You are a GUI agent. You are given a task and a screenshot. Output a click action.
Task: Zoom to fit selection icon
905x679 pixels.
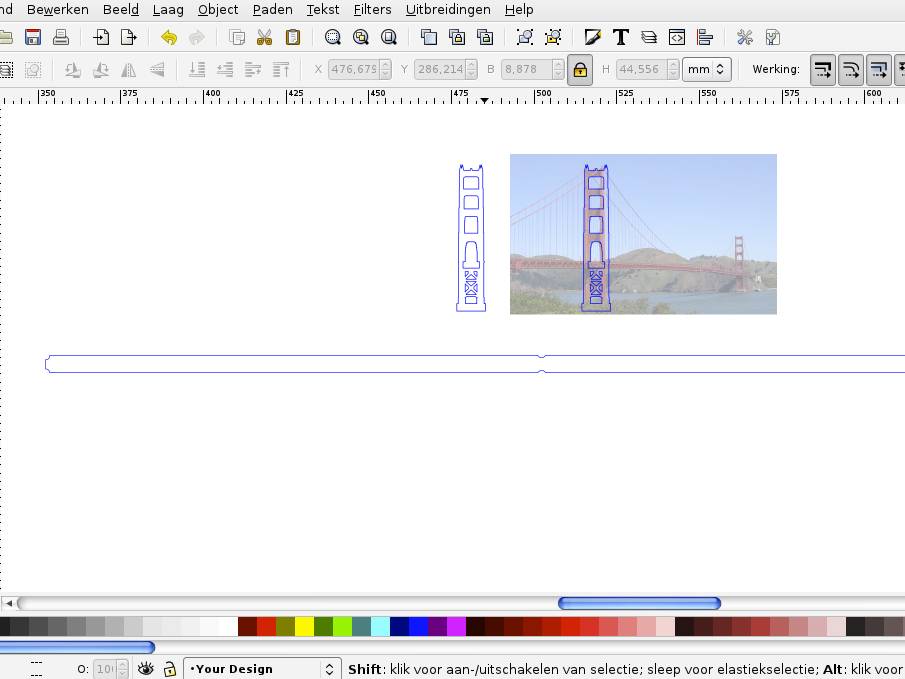(332, 38)
